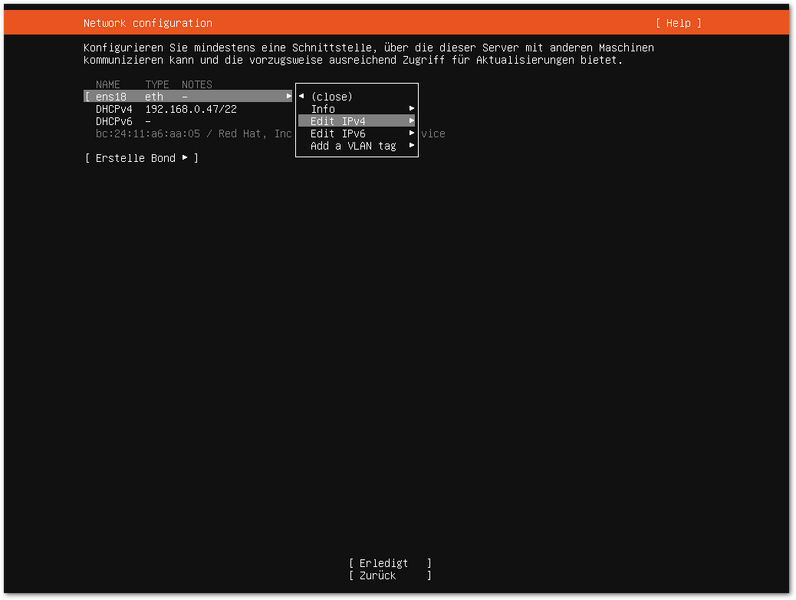Click the NOTES column header
This screenshot has height=600, width=796.
pos(197,84)
